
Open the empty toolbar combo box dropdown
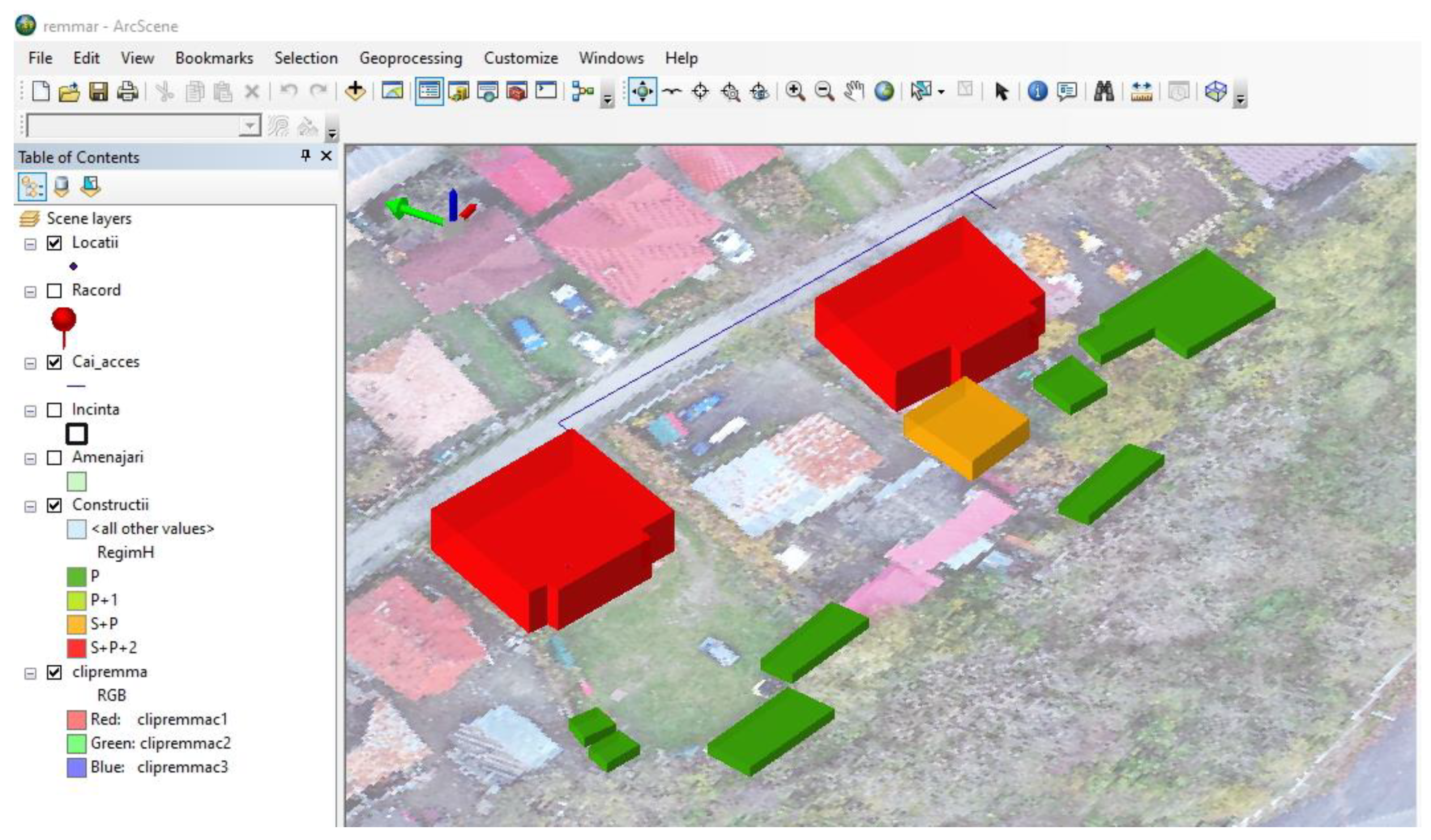pos(249,126)
